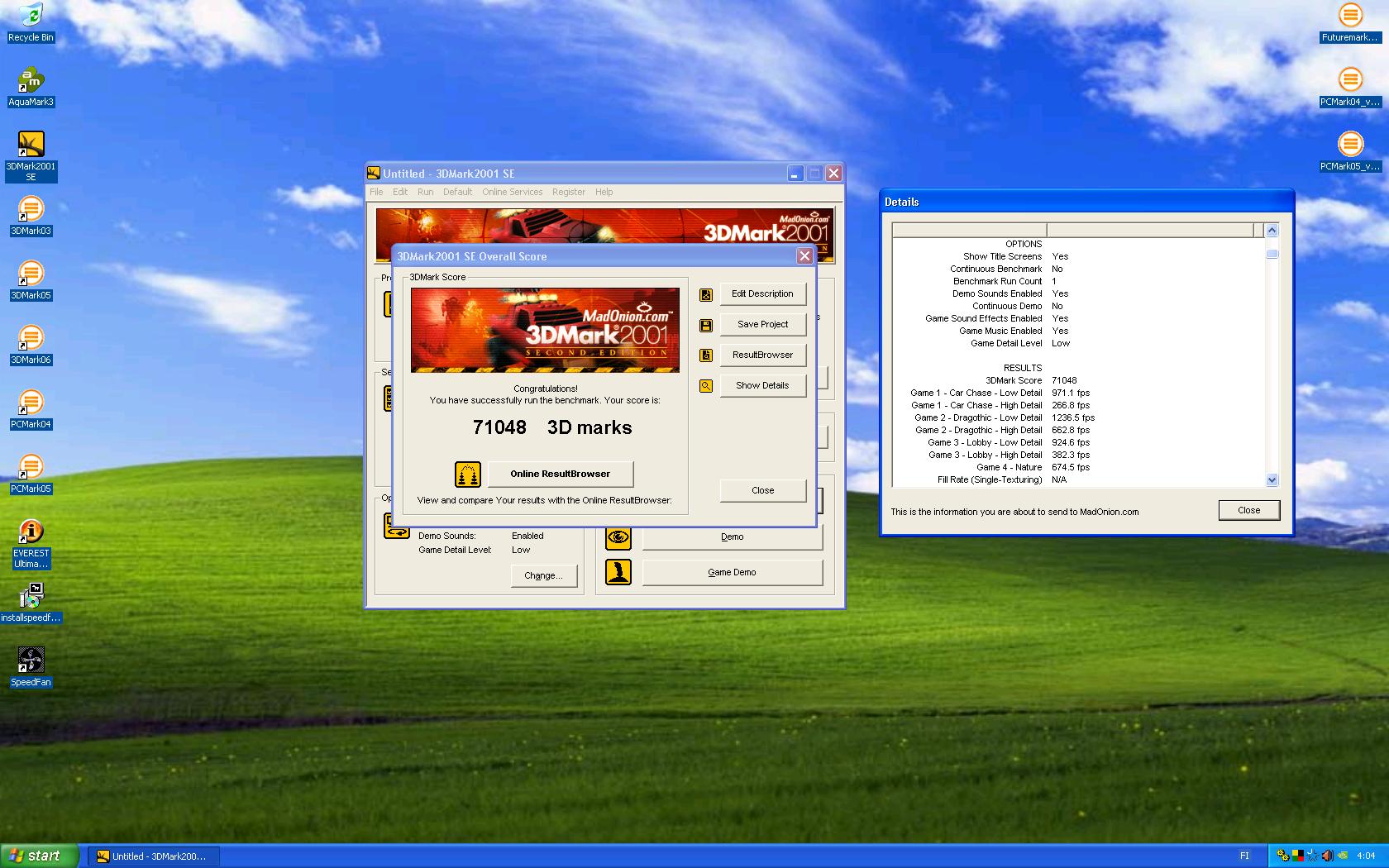
Task: Click the Show Details magnifier icon
Action: point(706,386)
